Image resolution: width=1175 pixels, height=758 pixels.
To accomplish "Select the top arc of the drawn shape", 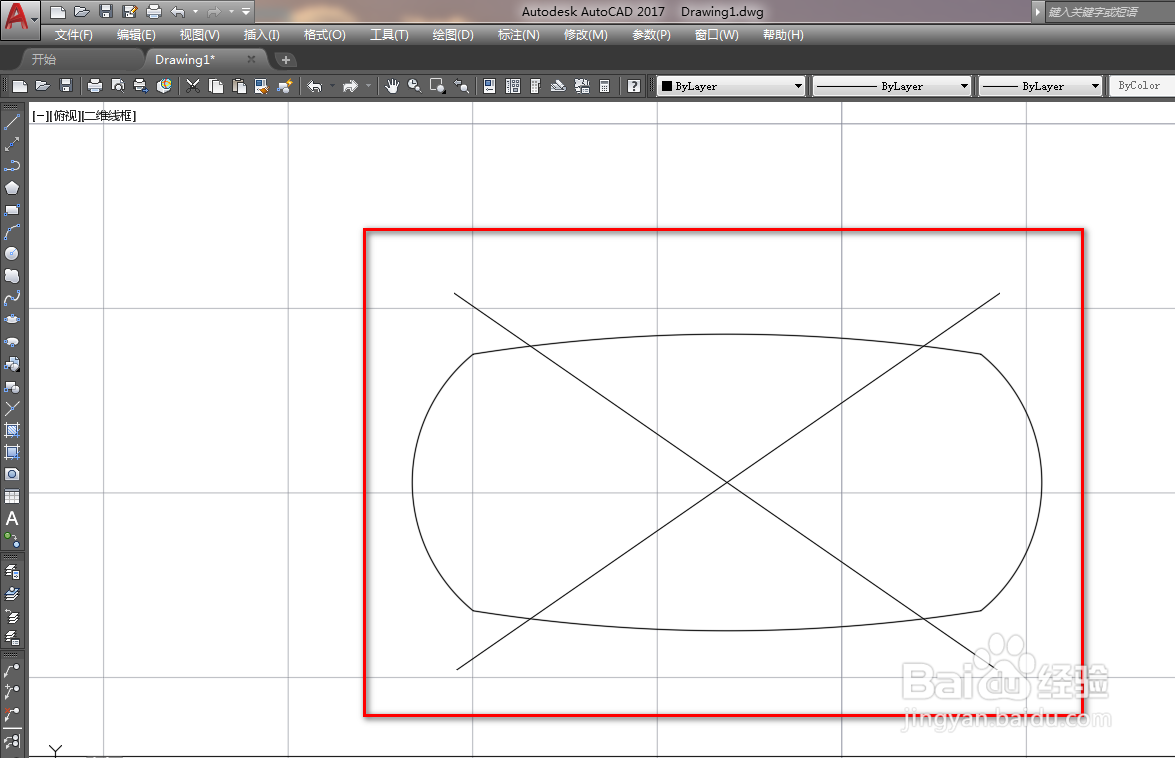I will (725, 334).
